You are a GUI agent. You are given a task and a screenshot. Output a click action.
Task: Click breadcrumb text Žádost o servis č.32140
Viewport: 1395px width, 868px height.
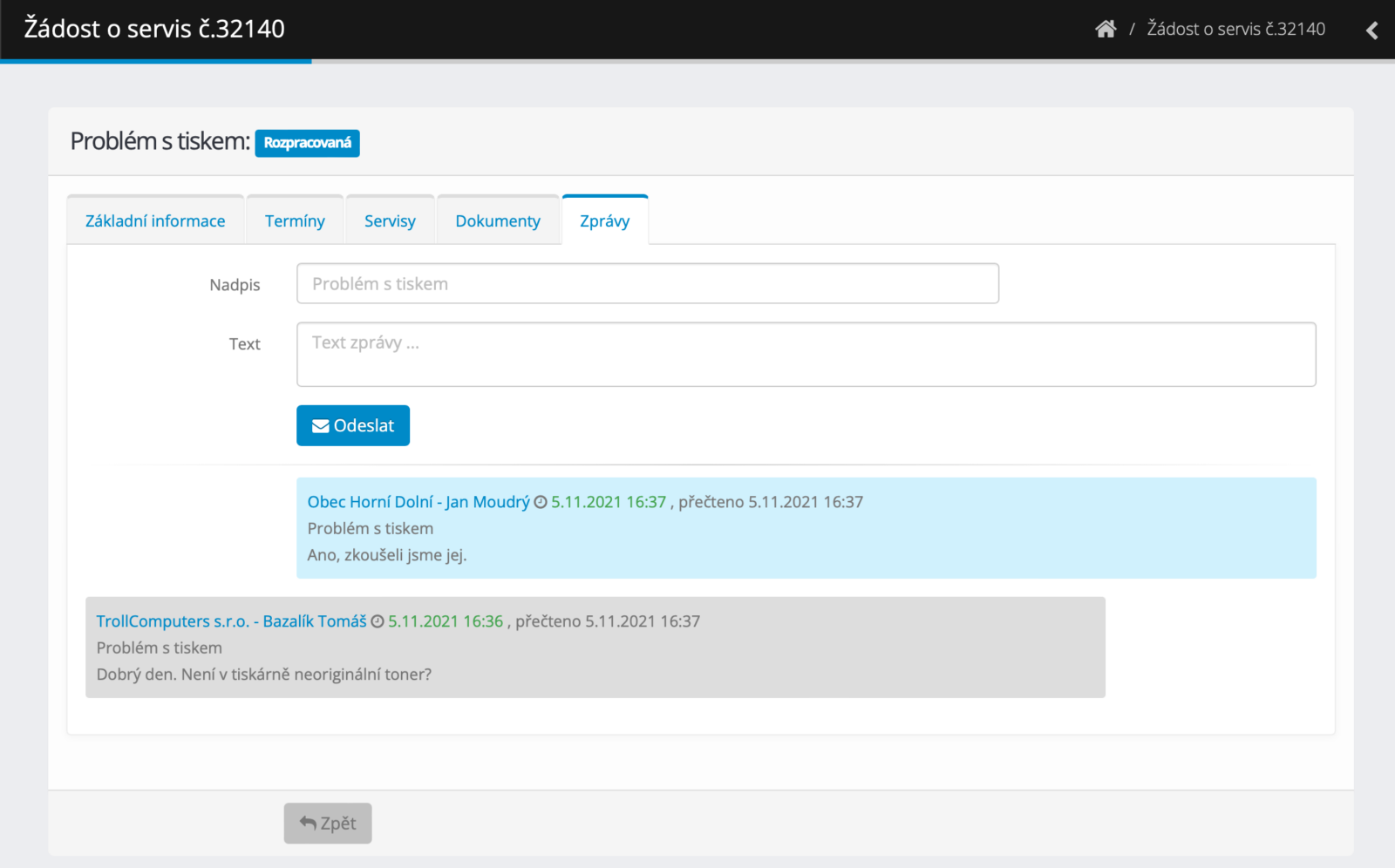(1235, 29)
